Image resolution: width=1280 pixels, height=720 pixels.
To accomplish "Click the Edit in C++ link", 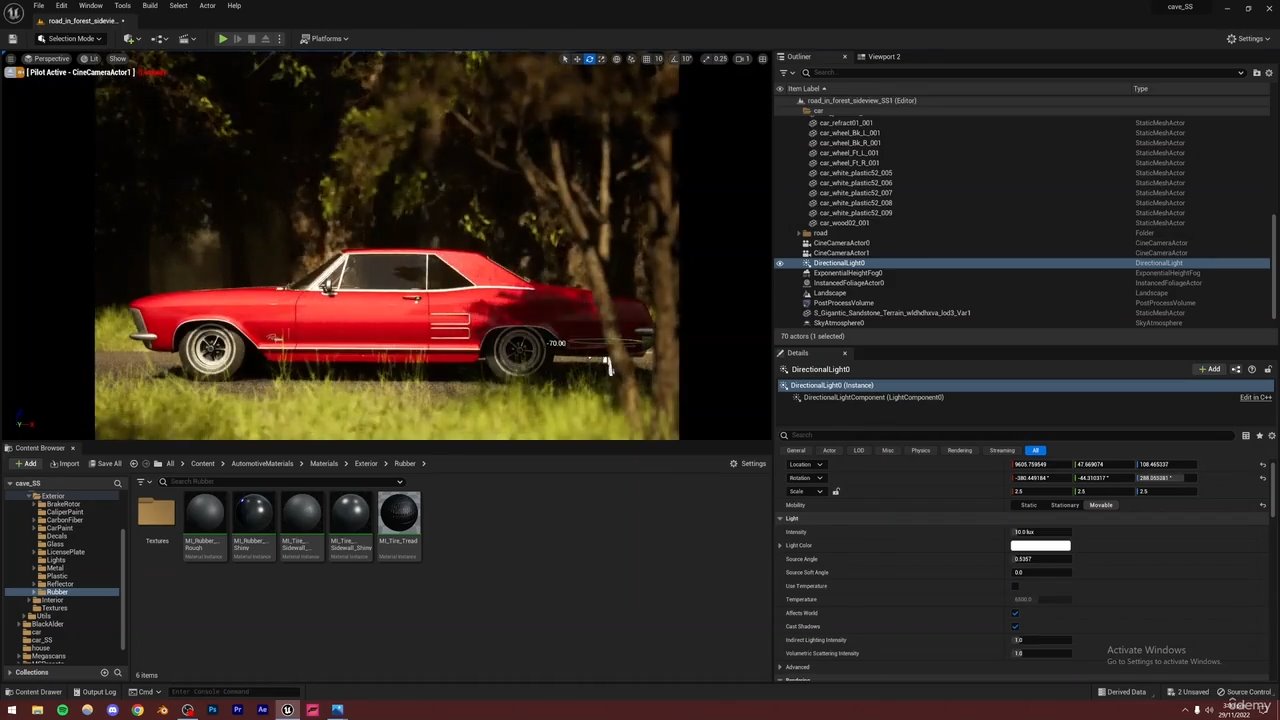I will [1256, 398].
